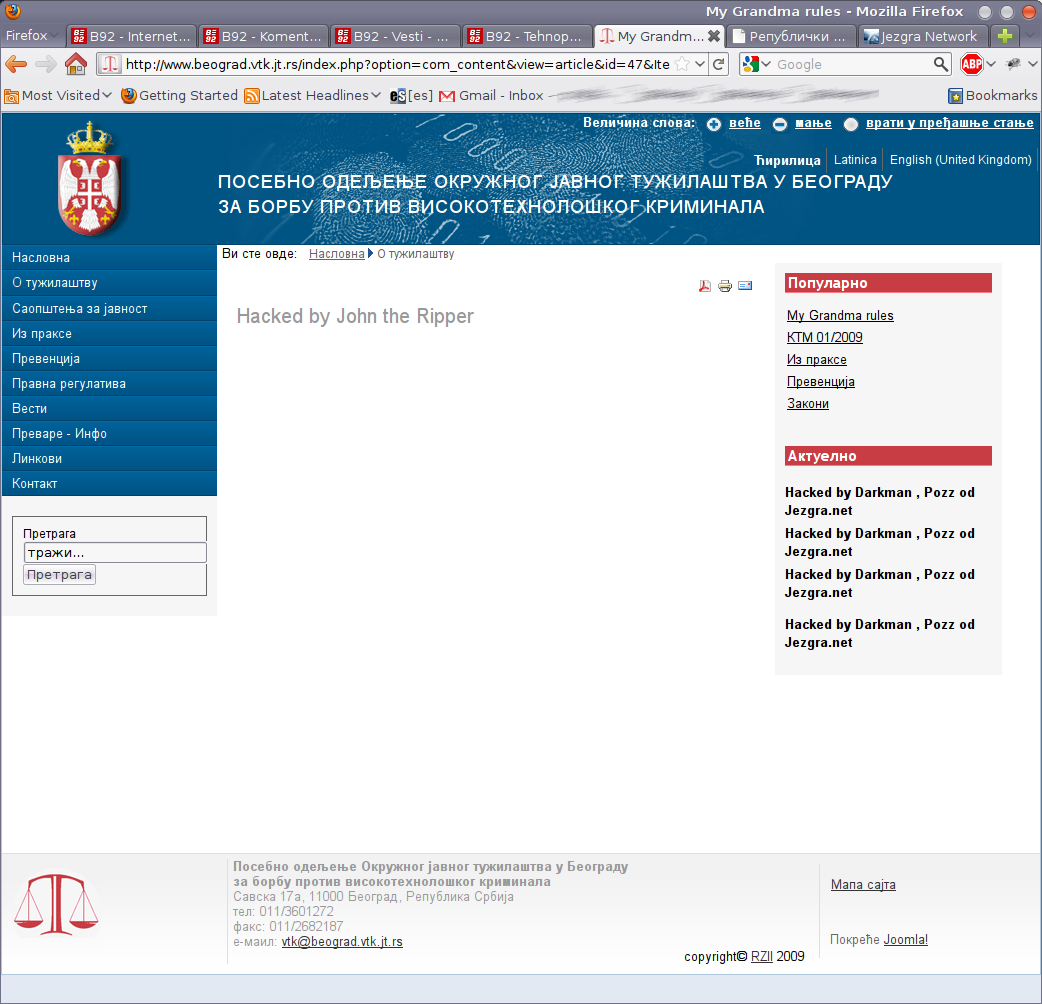This screenshot has width=1042, height=1004.
Task: Go to the Home page icon
Action: (76, 64)
